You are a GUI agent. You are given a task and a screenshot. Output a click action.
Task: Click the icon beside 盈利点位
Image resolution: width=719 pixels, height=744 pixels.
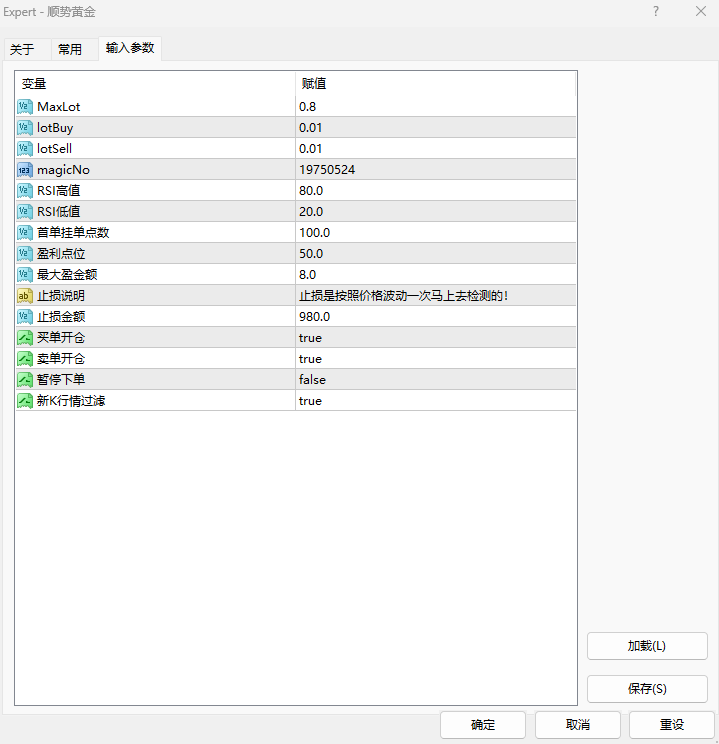click(25, 254)
